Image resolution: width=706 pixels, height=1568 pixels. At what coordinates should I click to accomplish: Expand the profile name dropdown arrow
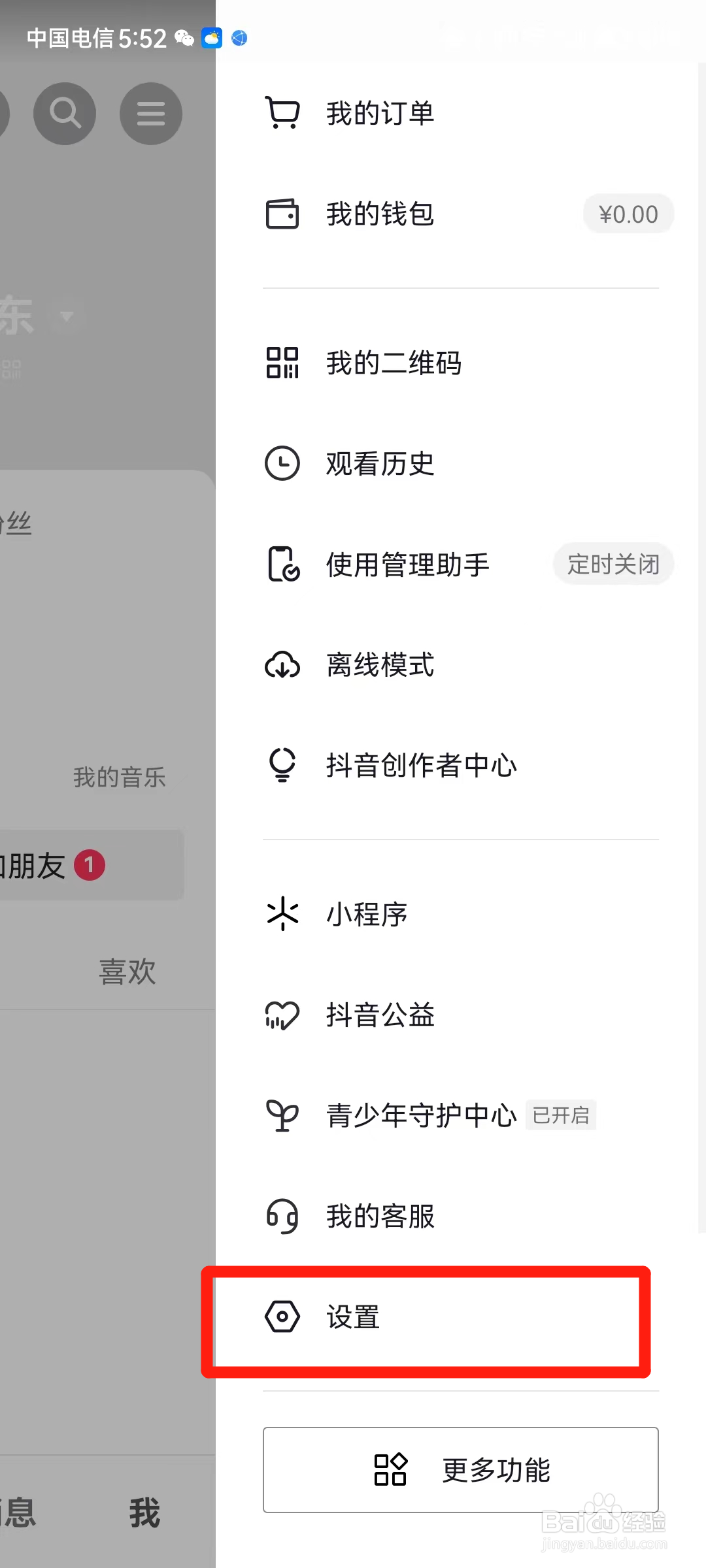[67, 318]
